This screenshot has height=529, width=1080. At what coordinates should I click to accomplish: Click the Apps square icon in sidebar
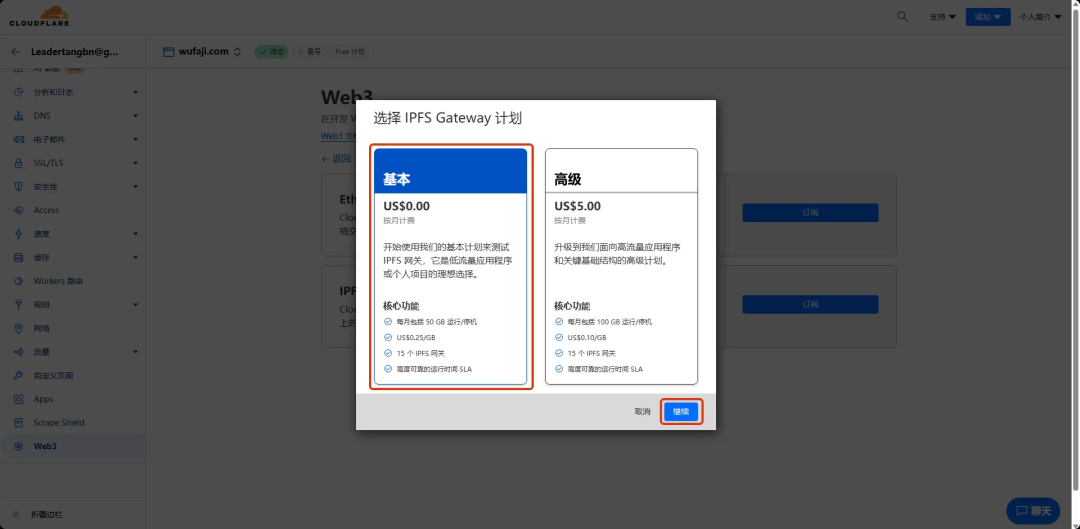coord(19,399)
